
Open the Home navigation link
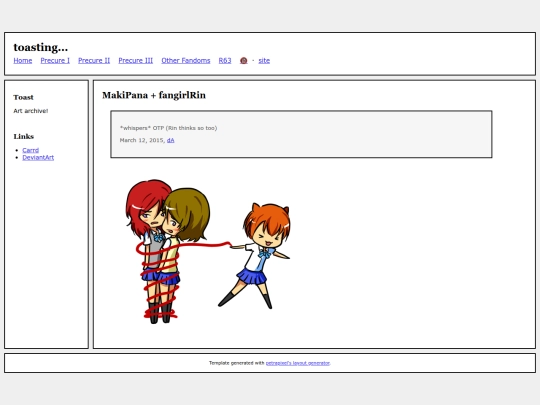point(23,61)
